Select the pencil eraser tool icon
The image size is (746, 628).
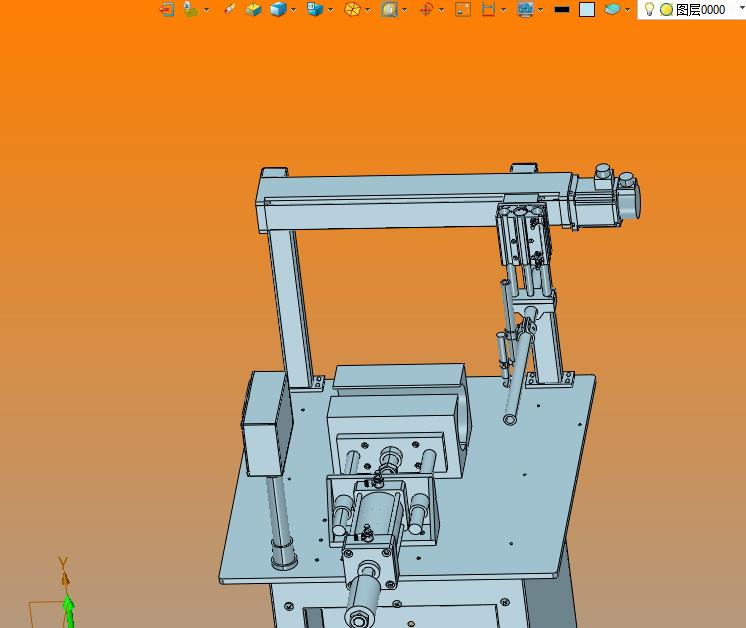230,9
